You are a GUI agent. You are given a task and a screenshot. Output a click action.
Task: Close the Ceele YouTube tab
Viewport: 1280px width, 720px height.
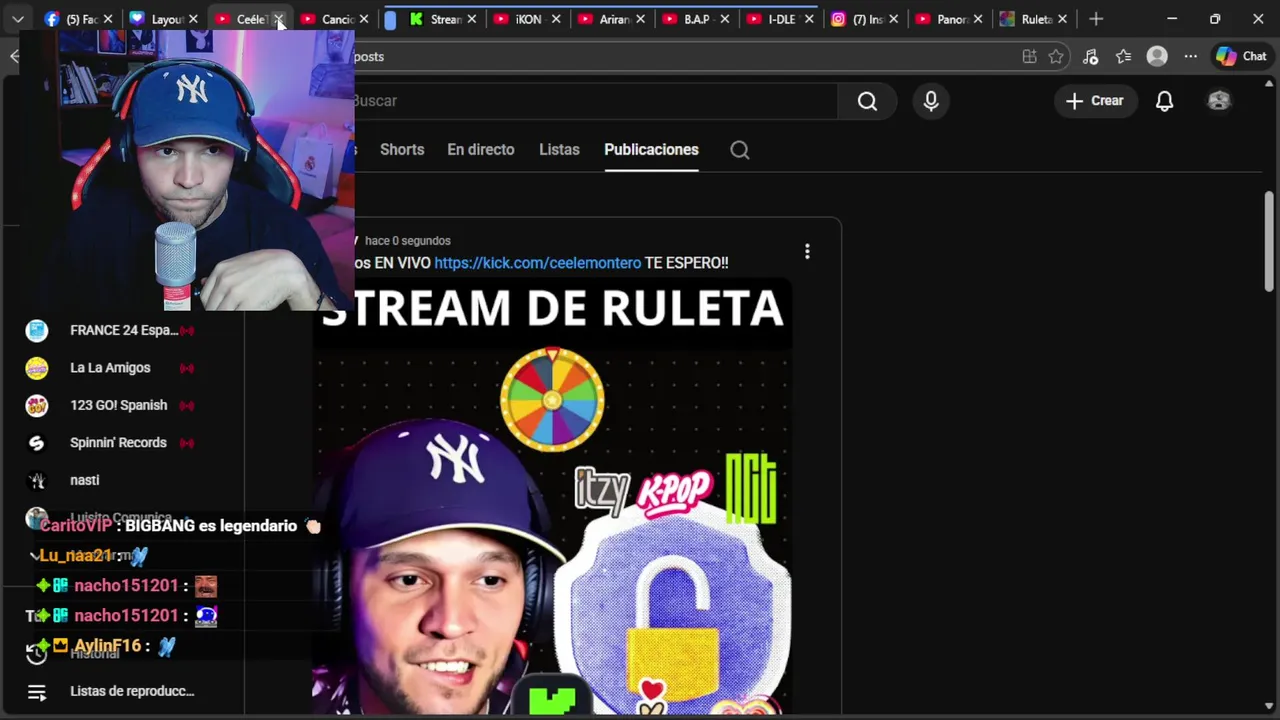pyautogui.click(x=279, y=19)
